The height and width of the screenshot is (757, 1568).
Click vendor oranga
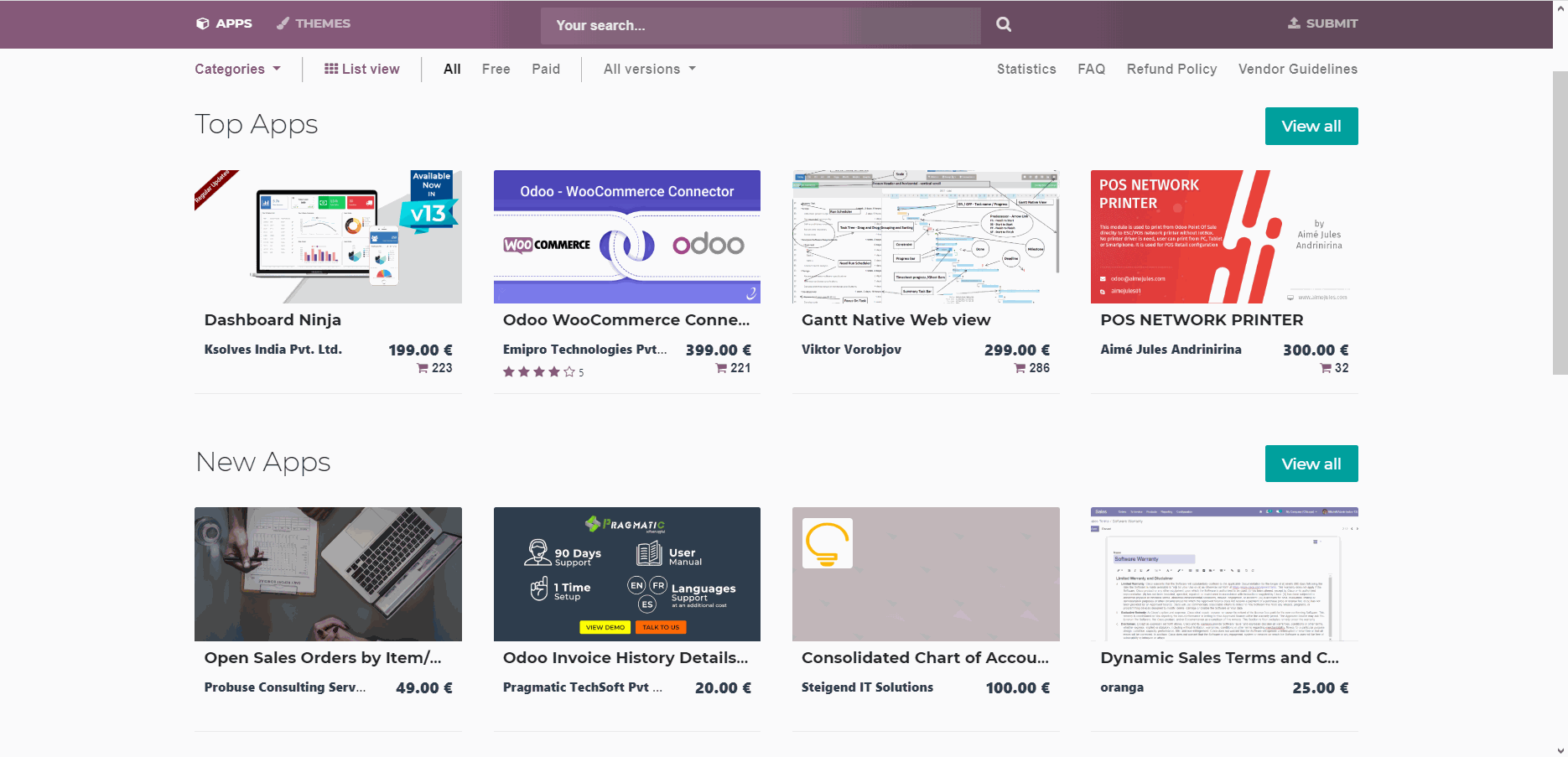[x=1122, y=687]
